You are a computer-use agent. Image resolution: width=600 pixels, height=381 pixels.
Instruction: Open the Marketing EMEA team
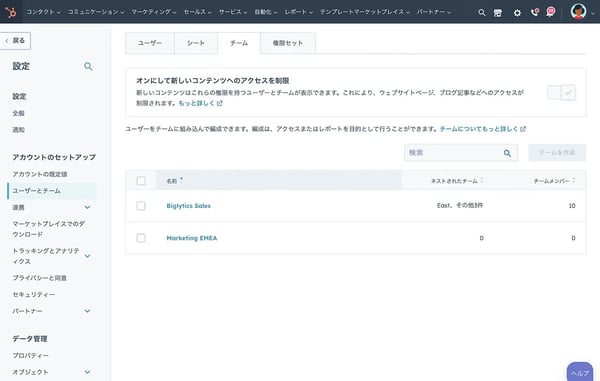coord(192,238)
